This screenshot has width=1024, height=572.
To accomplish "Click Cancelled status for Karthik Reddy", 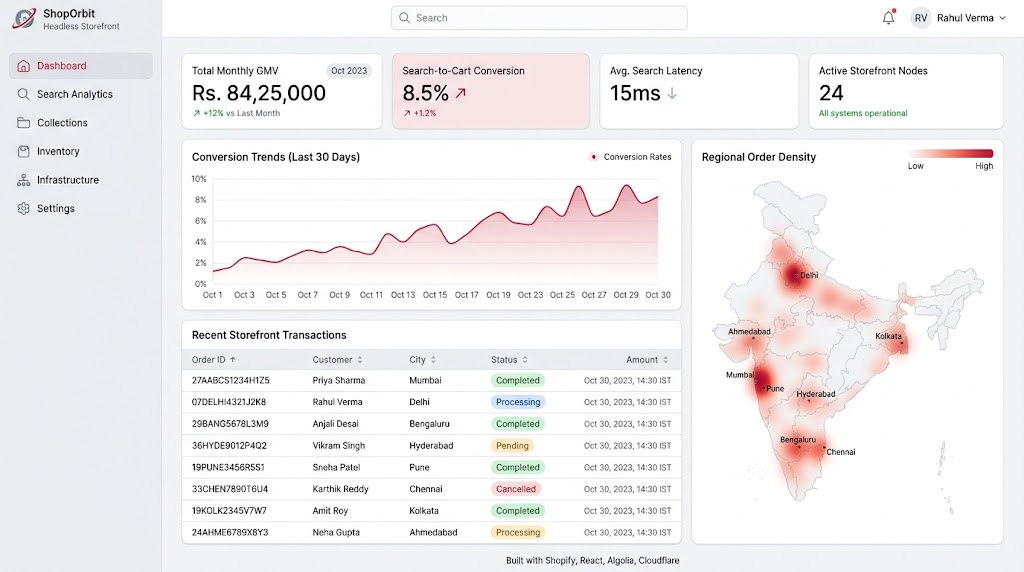I will (516, 489).
